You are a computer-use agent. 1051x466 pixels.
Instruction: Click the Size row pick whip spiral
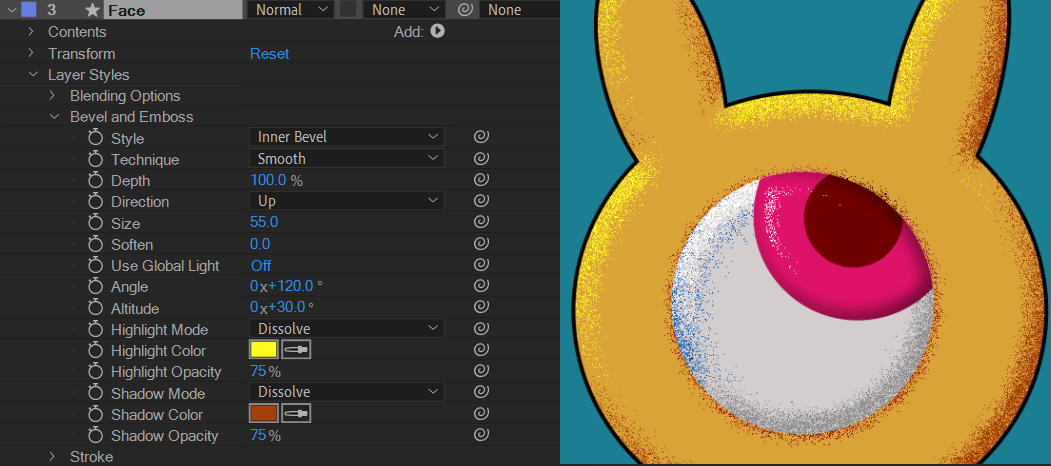(481, 222)
